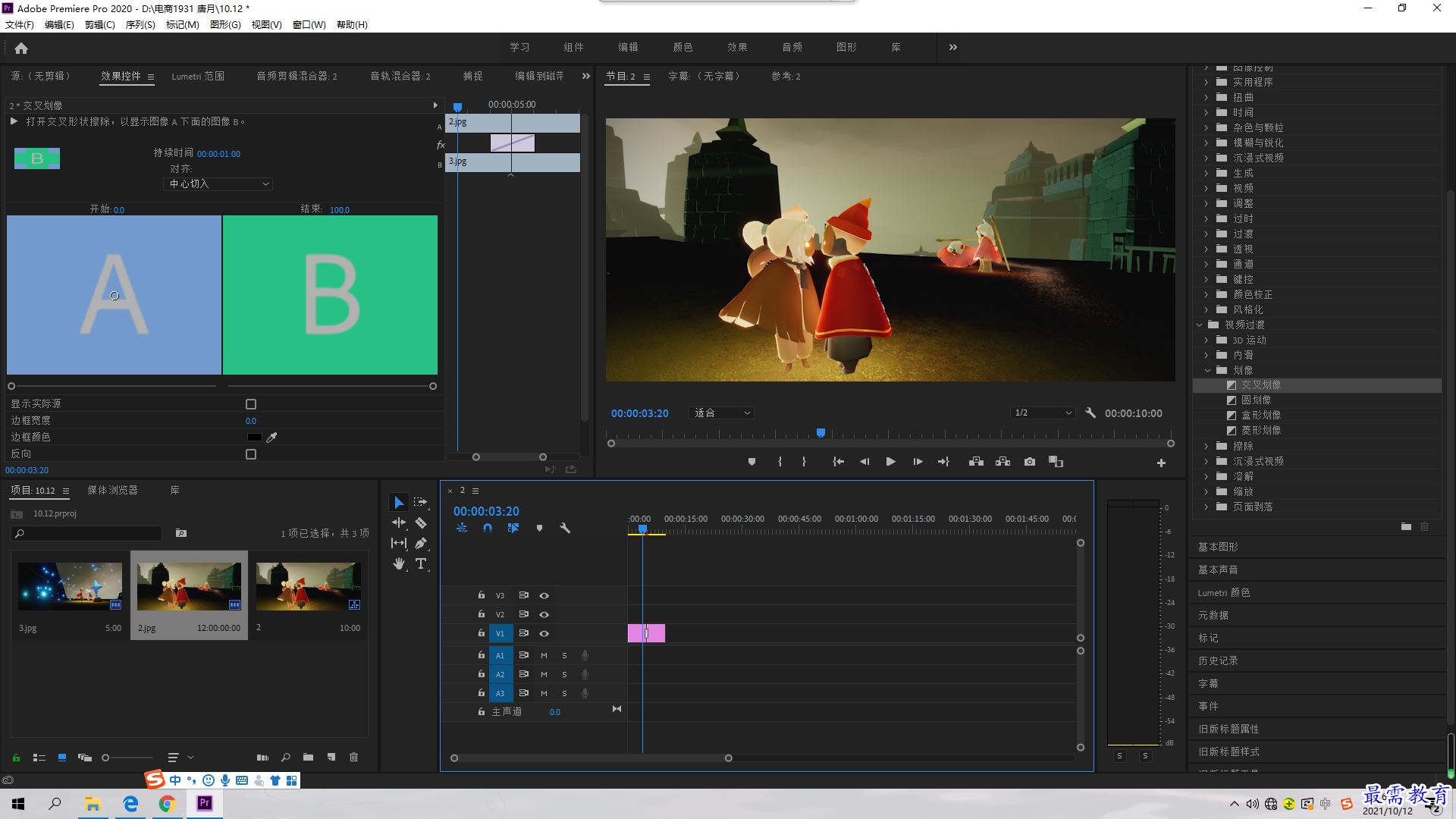Image resolution: width=1456 pixels, height=819 pixels.
Task: Select the Track Select Forward tool
Action: pyautogui.click(x=421, y=503)
